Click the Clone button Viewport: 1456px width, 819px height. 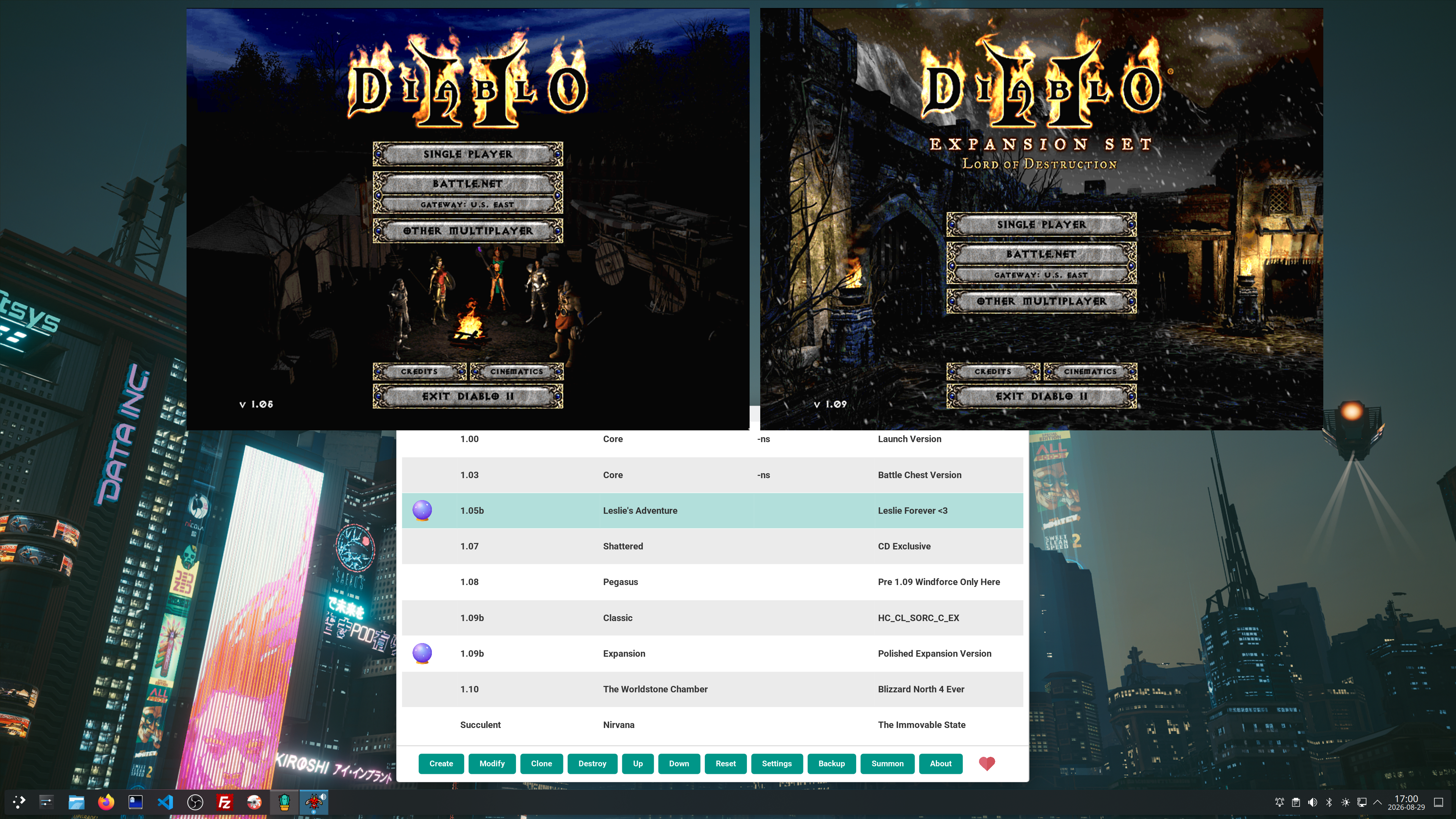(x=541, y=764)
